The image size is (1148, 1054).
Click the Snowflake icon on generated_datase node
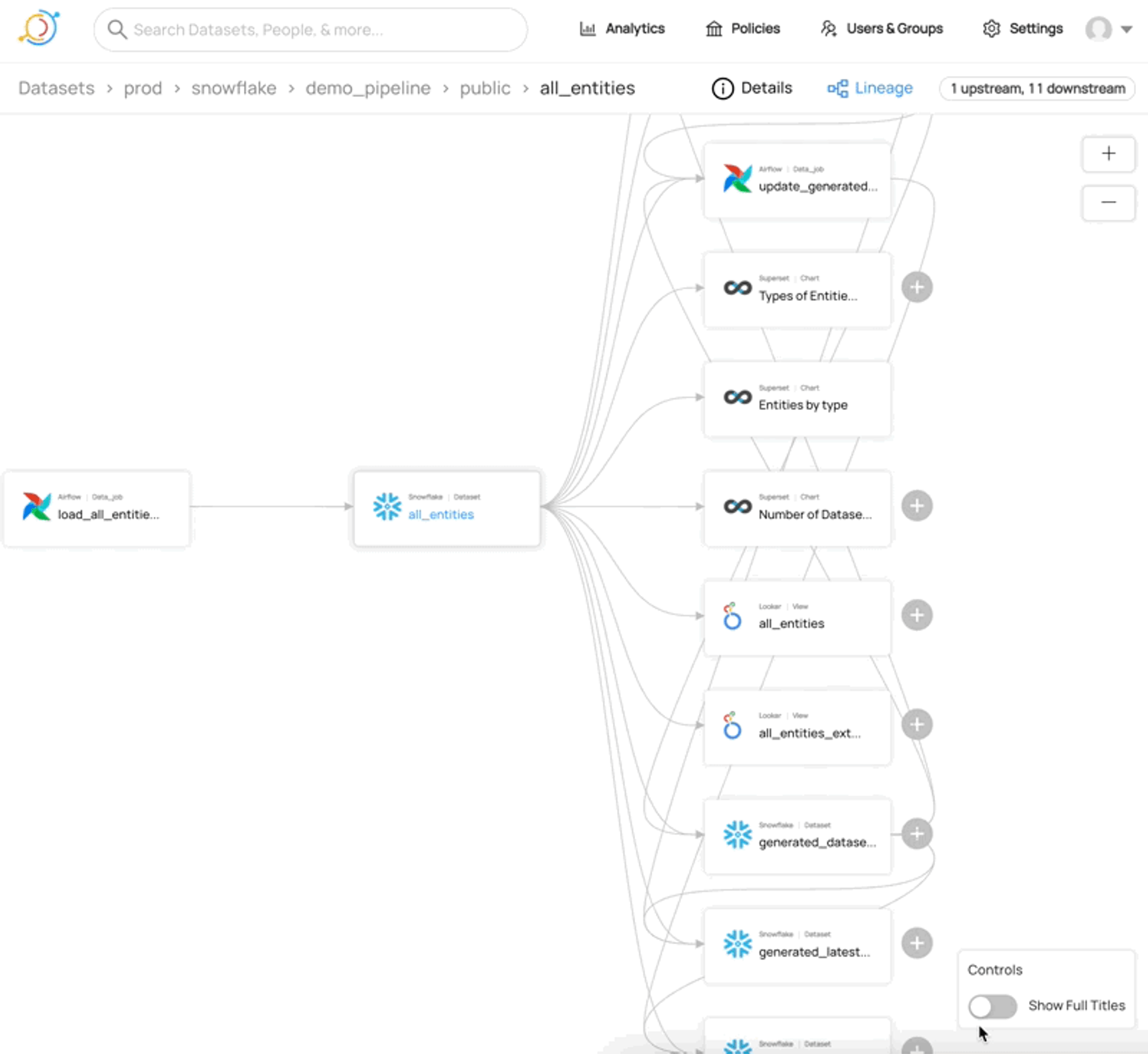tap(737, 834)
